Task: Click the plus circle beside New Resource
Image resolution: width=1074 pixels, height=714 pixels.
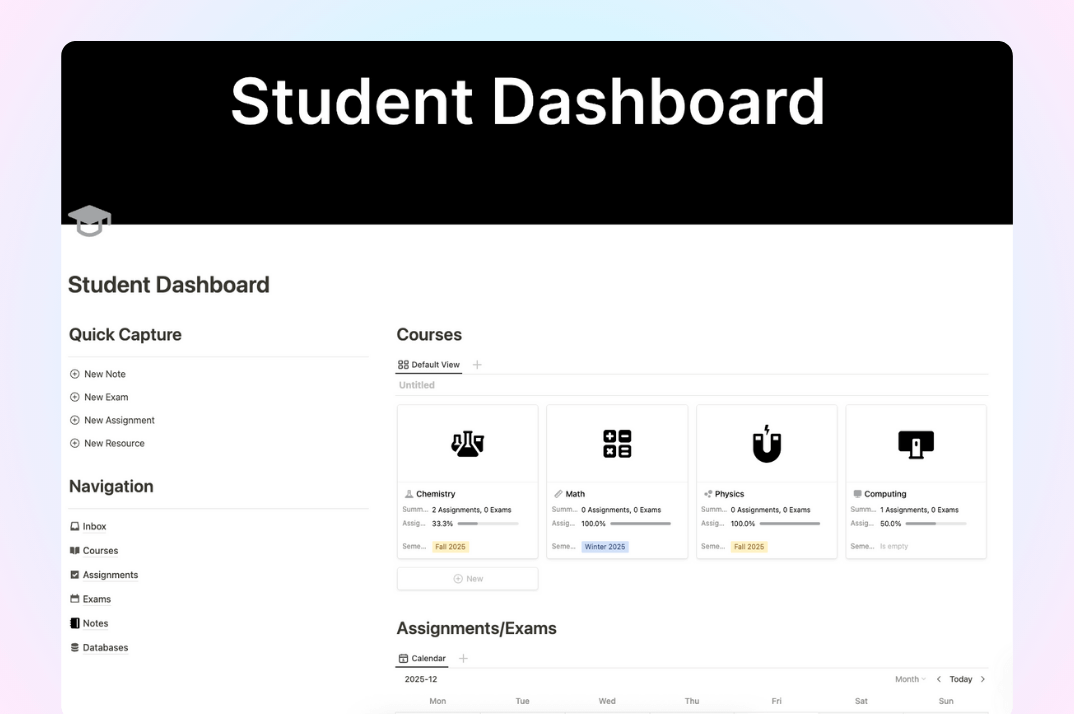Action: pyautogui.click(x=73, y=443)
